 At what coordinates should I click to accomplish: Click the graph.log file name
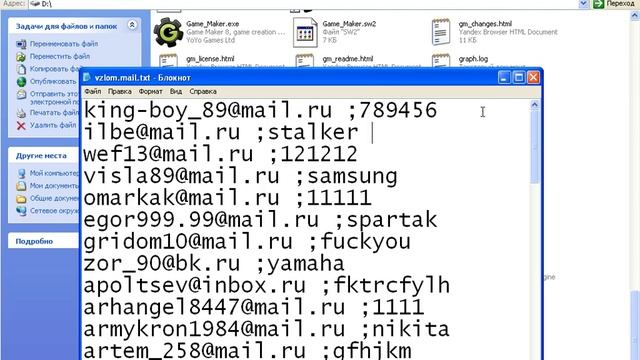click(x=473, y=59)
